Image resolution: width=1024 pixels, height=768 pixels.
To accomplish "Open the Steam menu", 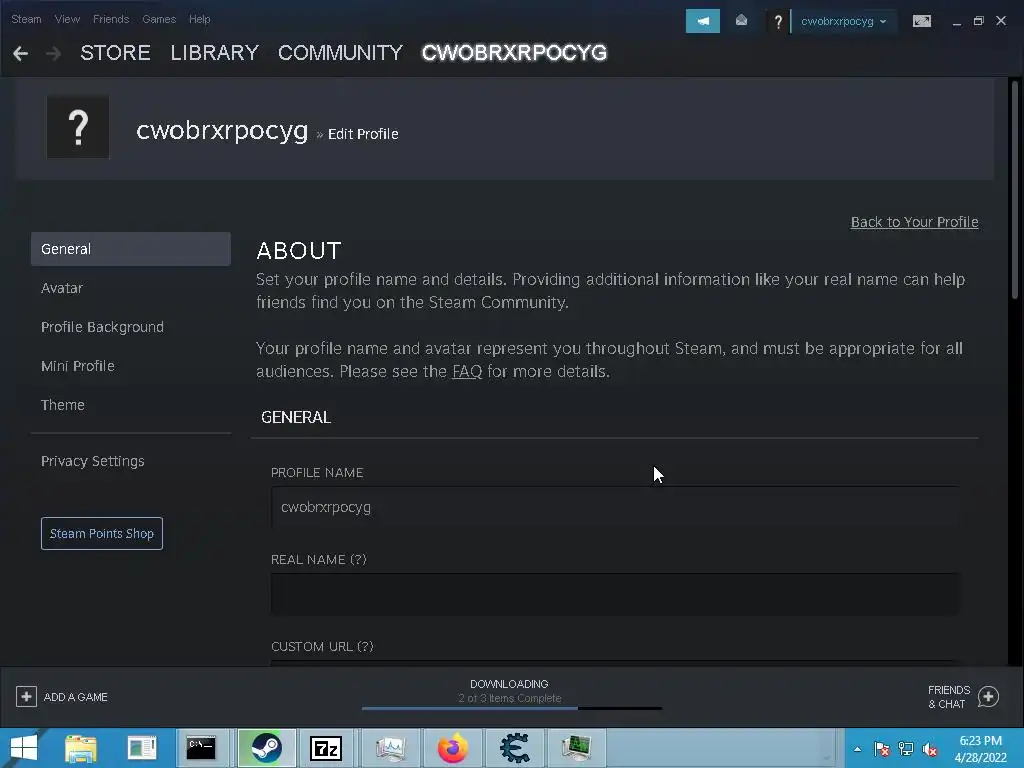I will [26, 19].
